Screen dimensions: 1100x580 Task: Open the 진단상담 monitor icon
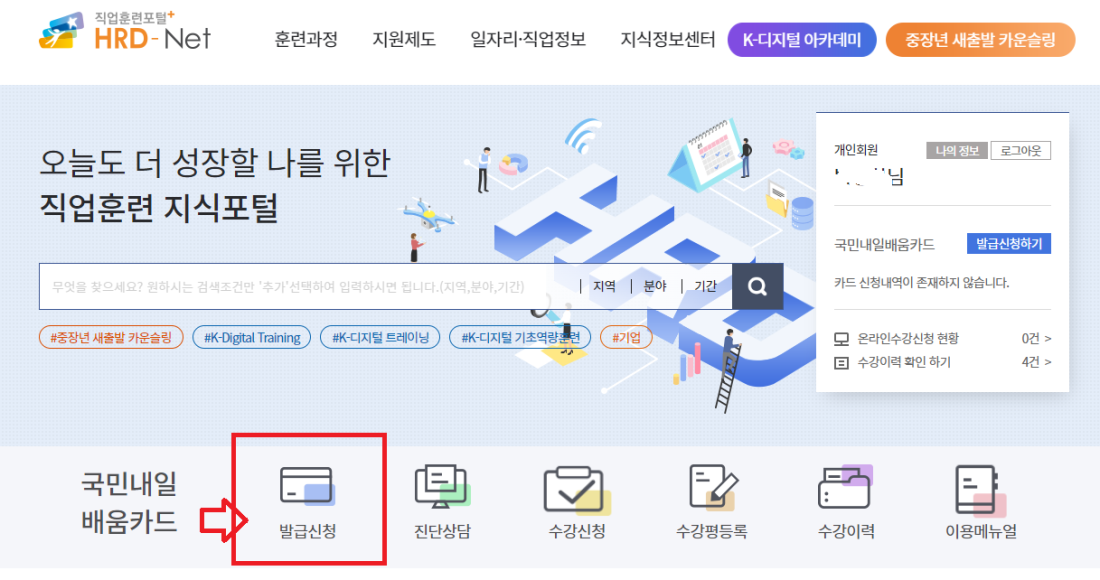point(442,486)
